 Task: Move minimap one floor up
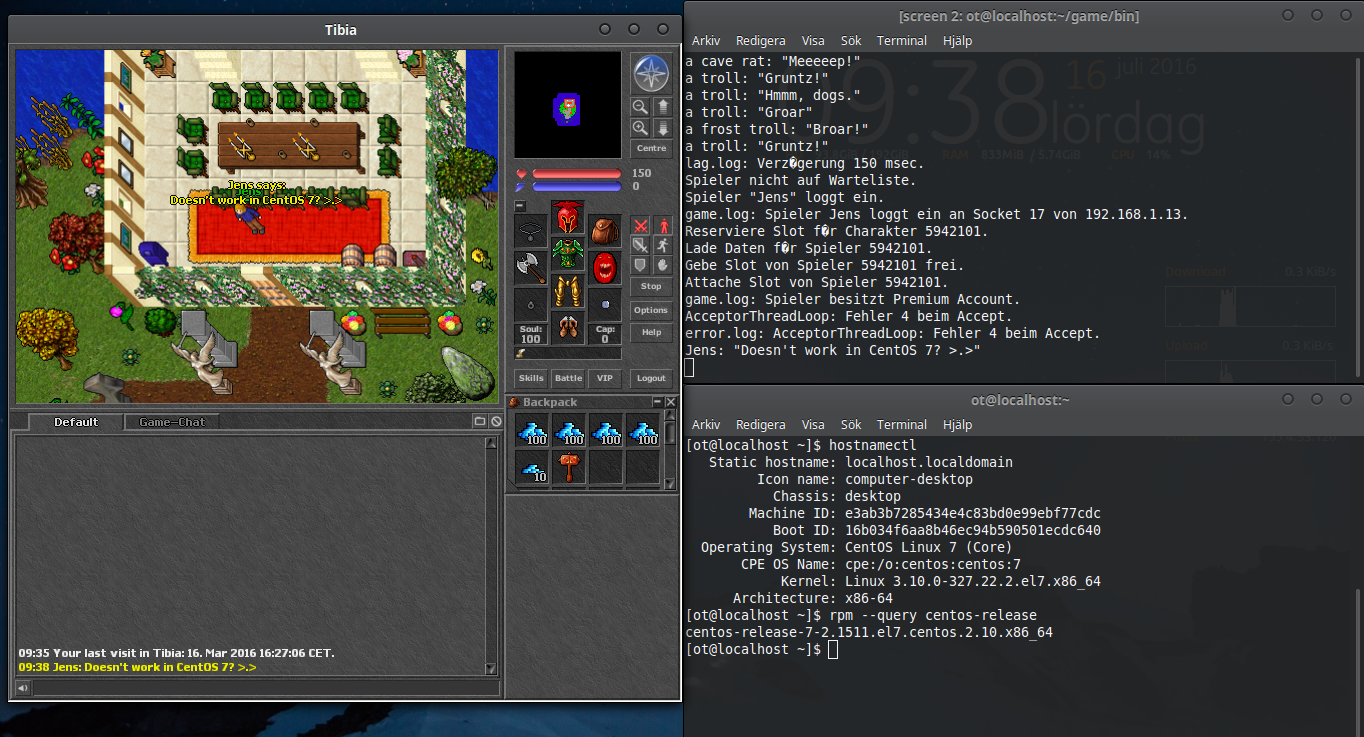click(x=662, y=106)
